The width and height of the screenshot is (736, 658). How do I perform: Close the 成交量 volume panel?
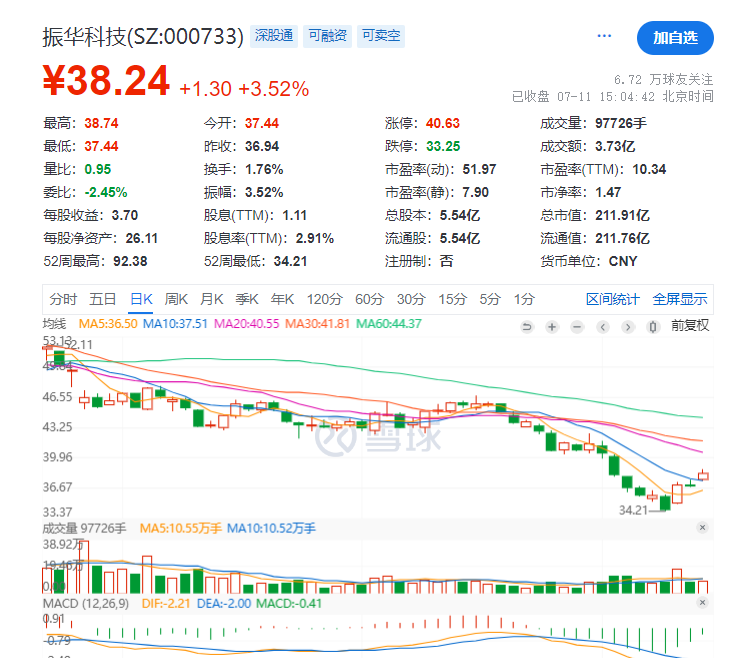(x=702, y=528)
